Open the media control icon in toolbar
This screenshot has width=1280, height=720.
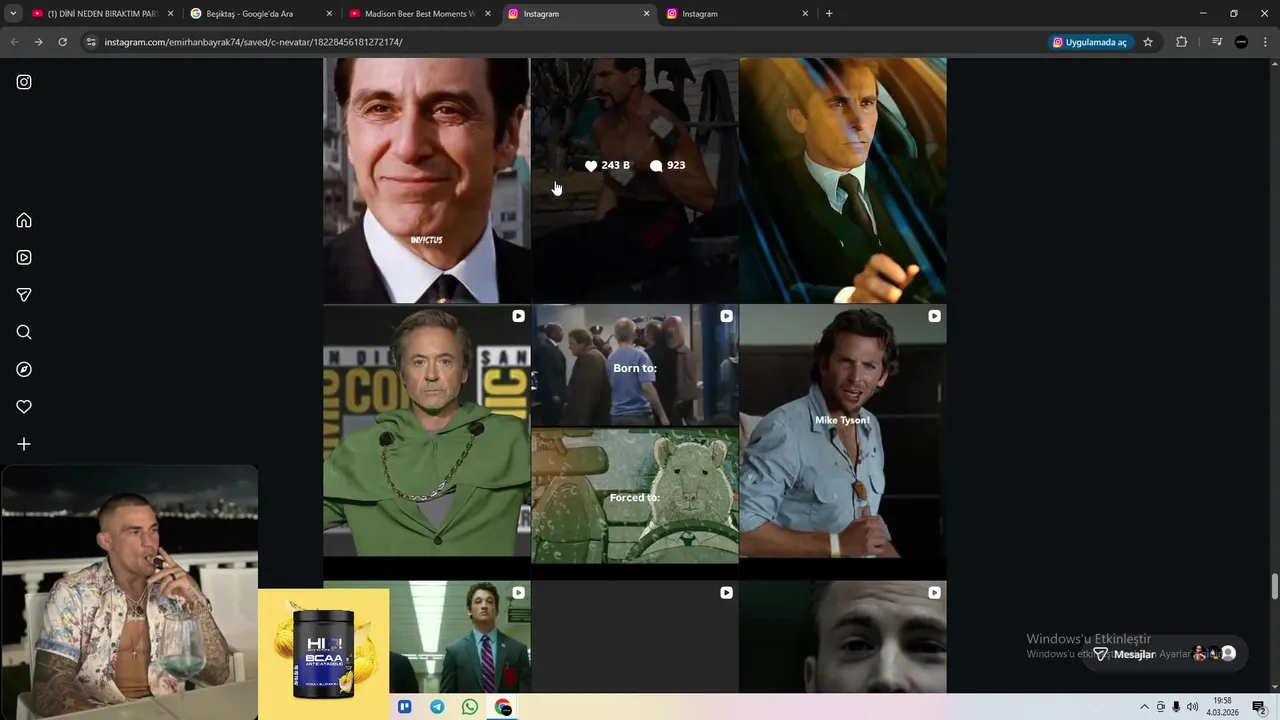click(x=1217, y=42)
